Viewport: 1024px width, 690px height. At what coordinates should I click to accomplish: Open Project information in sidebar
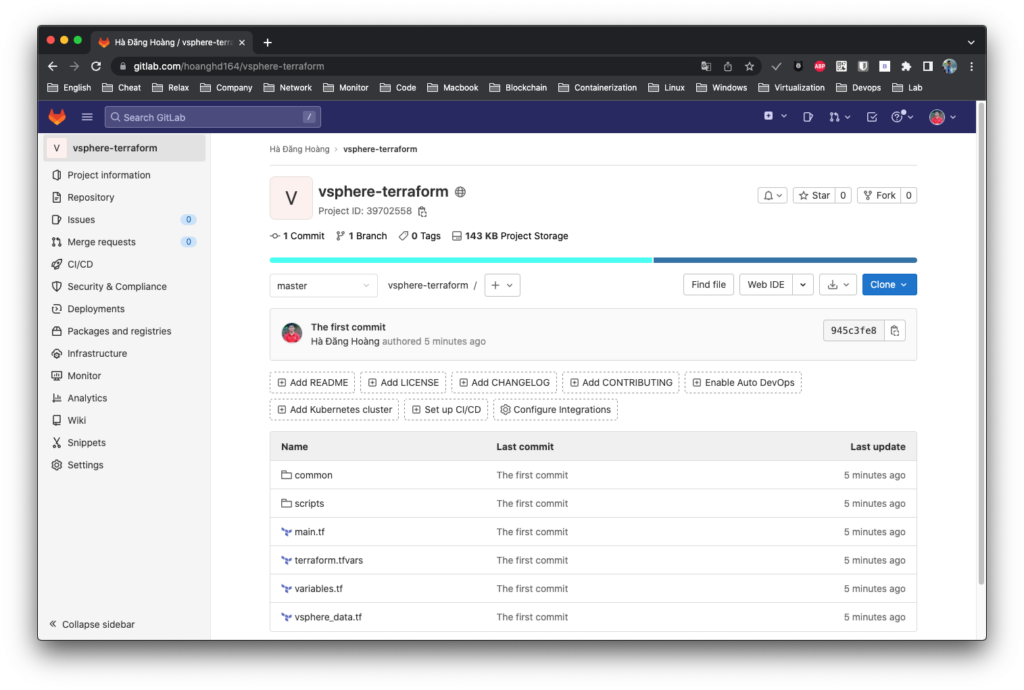tap(124, 175)
